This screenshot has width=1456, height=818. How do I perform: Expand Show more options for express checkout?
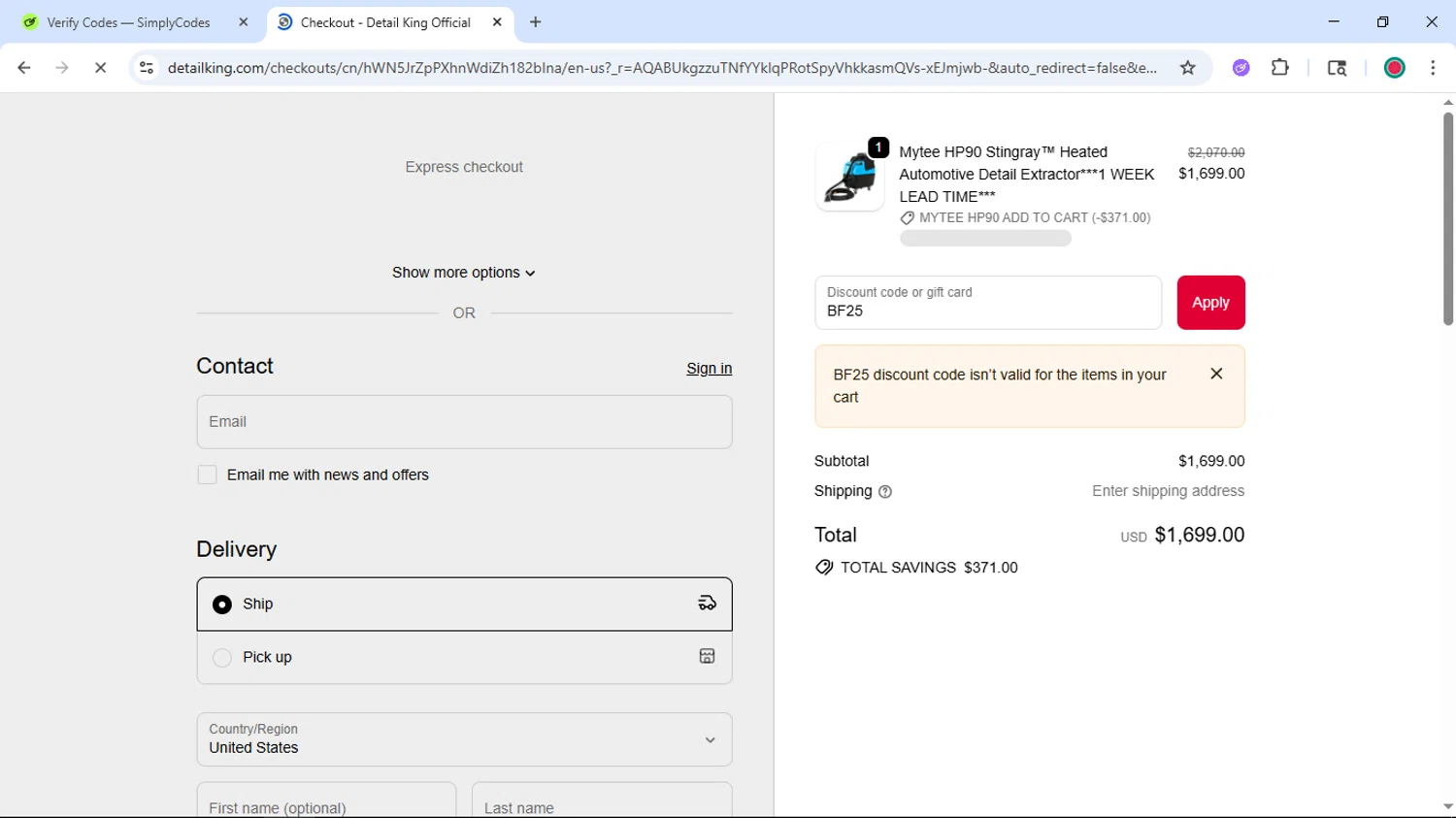(x=464, y=273)
